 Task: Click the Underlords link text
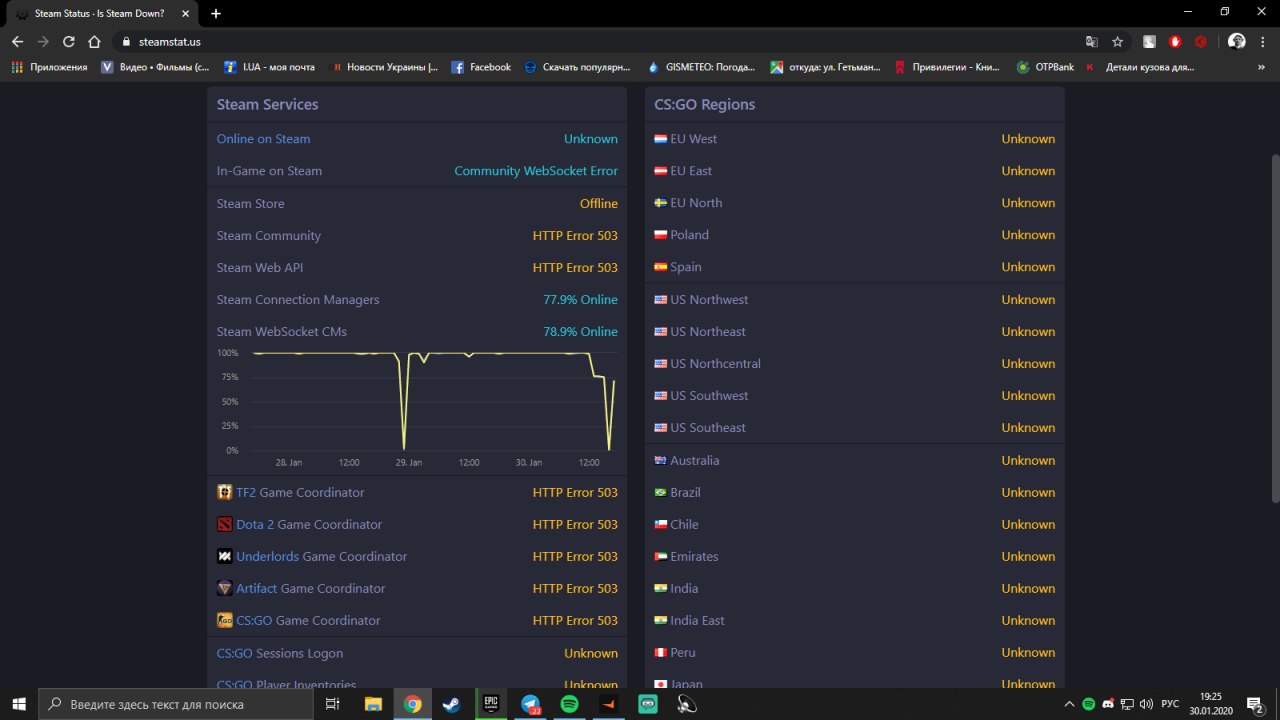point(267,556)
